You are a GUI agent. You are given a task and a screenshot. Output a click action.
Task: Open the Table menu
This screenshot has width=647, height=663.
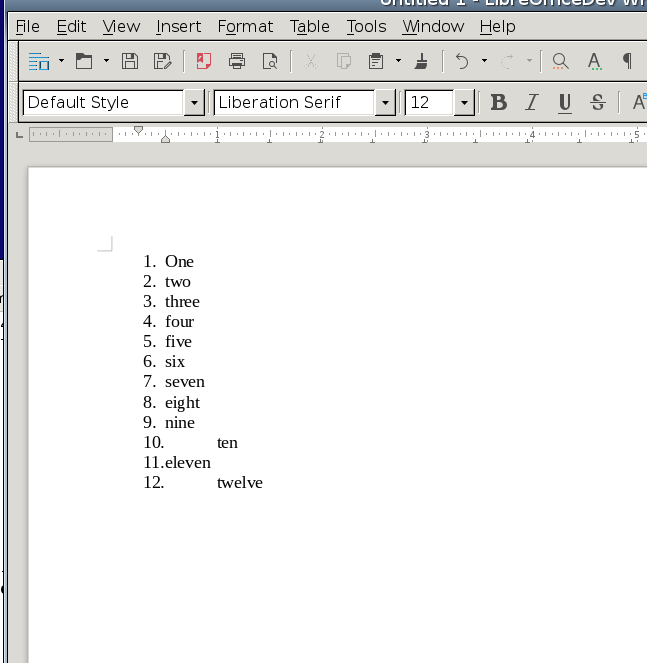pos(310,27)
